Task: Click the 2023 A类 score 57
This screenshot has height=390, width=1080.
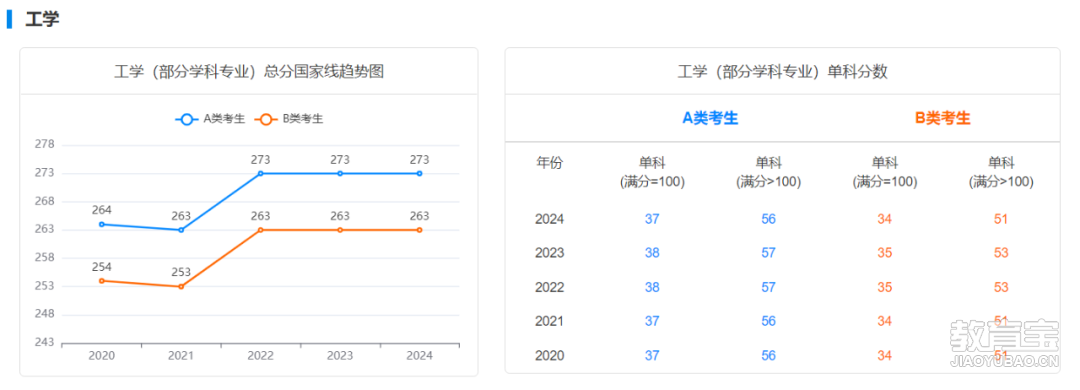Action: [768, 253]
